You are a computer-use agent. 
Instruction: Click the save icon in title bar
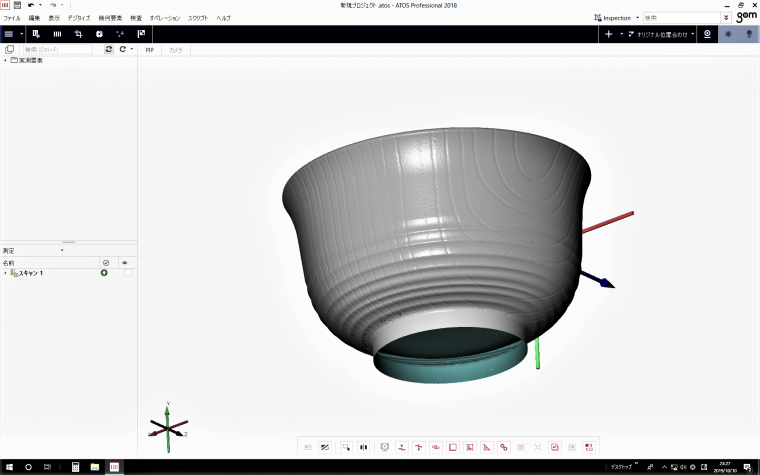pos(17,5)
